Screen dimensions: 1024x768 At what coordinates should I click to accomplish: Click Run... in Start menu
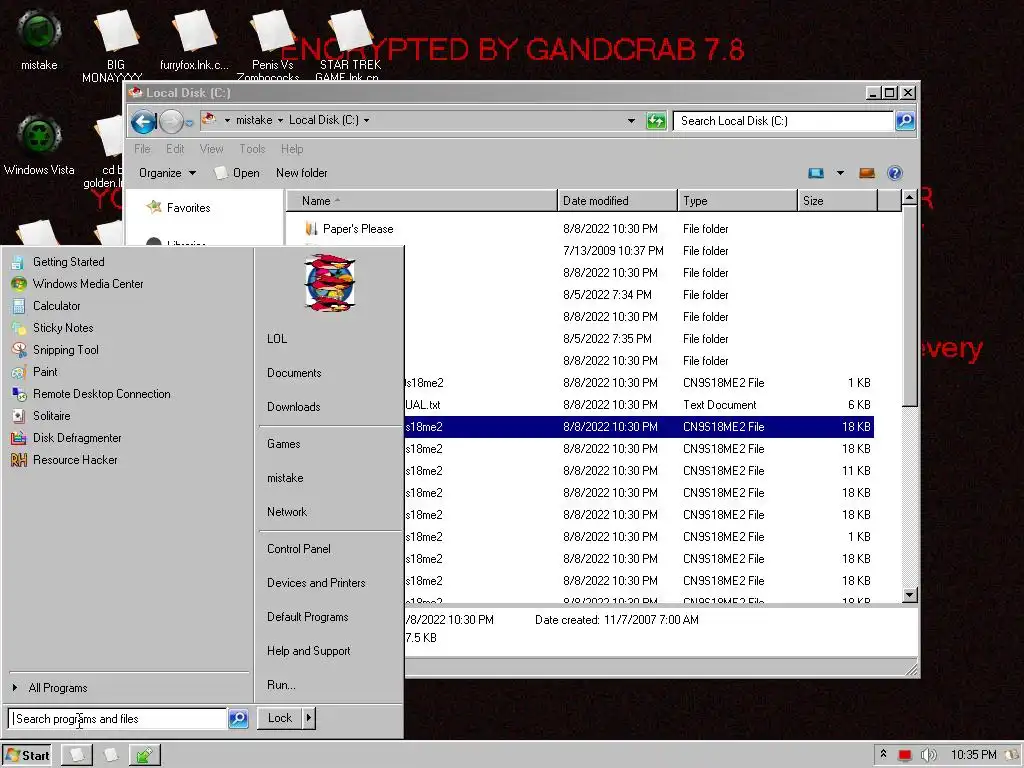pos(281,685)
